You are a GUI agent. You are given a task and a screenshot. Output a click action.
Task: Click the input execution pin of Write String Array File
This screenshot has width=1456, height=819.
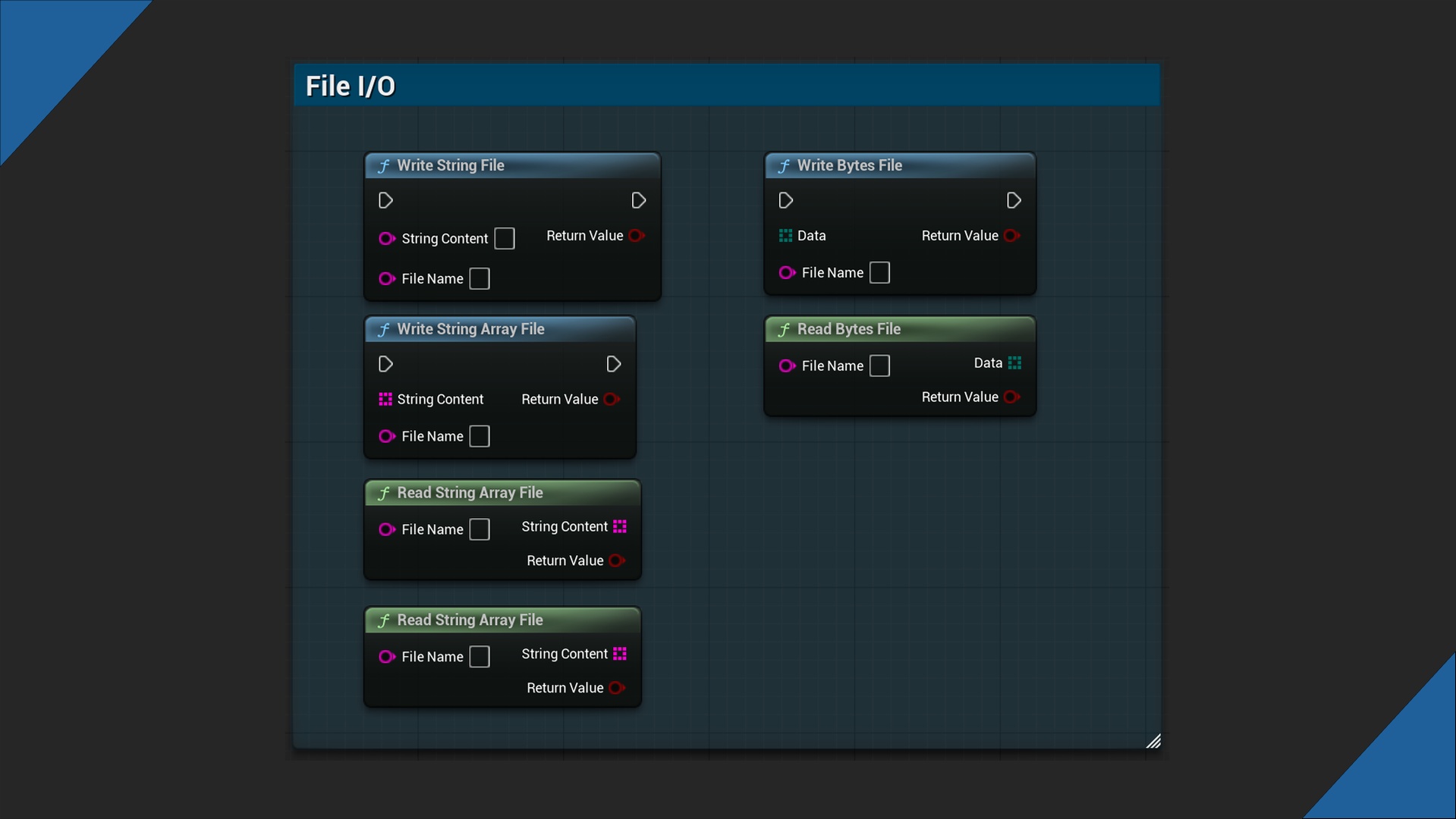pos(385,364)
